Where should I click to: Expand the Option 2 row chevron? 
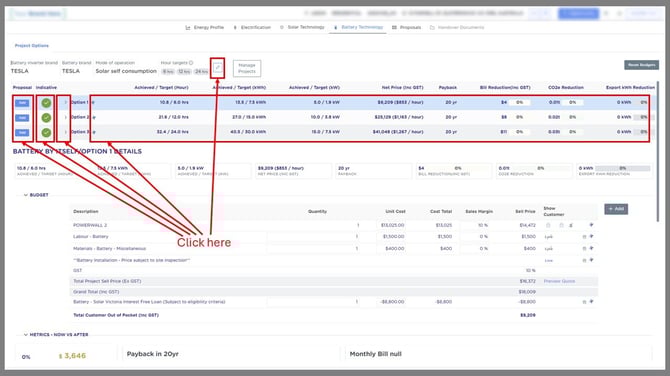point(65,117)
